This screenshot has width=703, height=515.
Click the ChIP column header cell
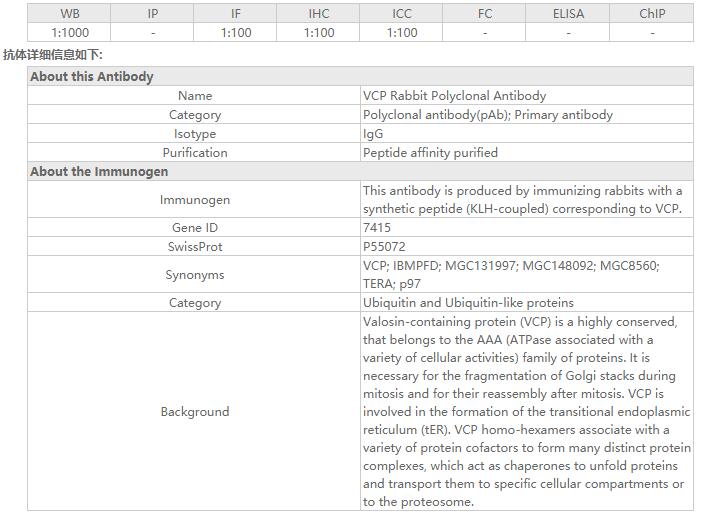click(652, 14)
